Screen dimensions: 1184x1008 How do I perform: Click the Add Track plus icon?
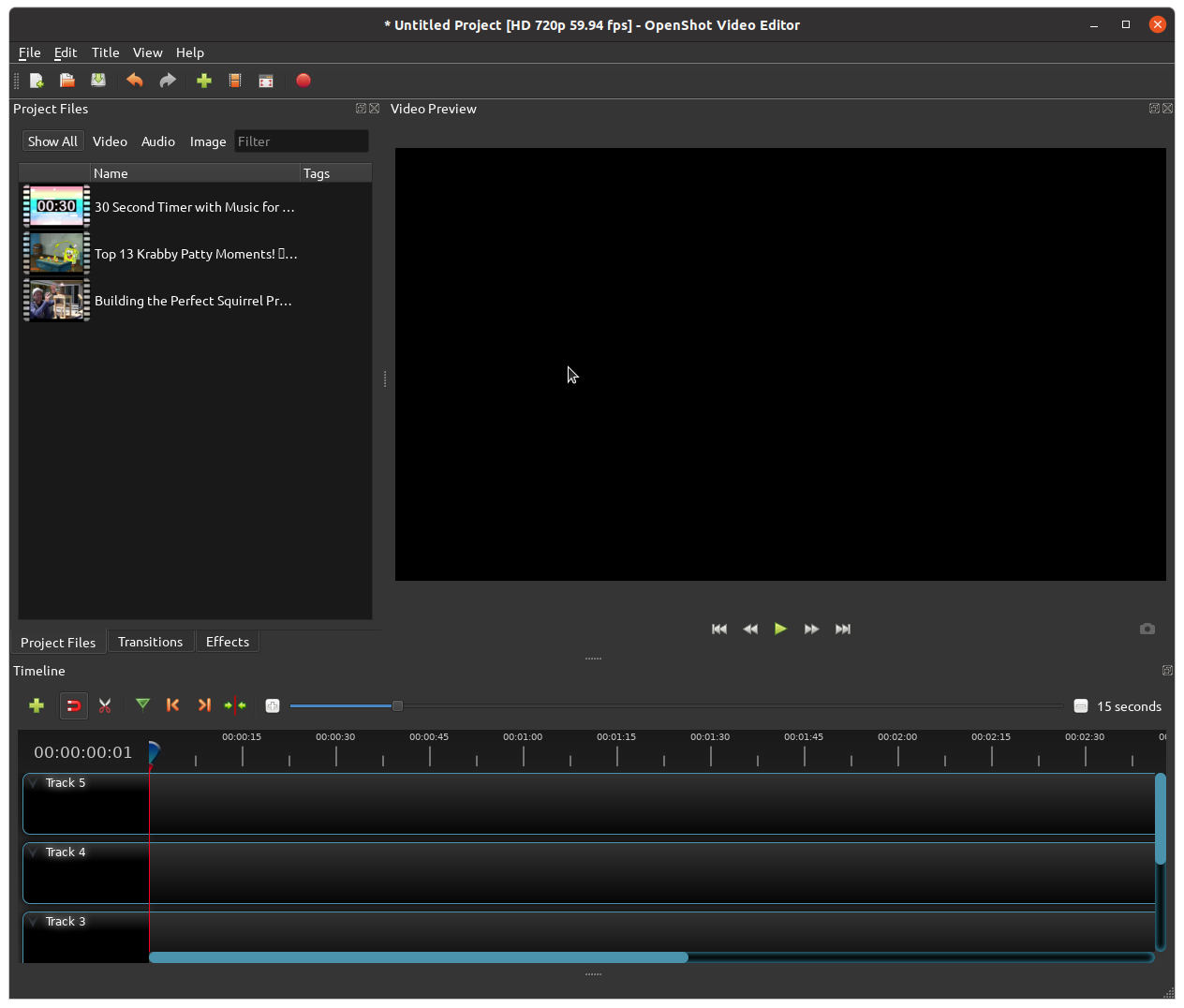click(37, 705)
